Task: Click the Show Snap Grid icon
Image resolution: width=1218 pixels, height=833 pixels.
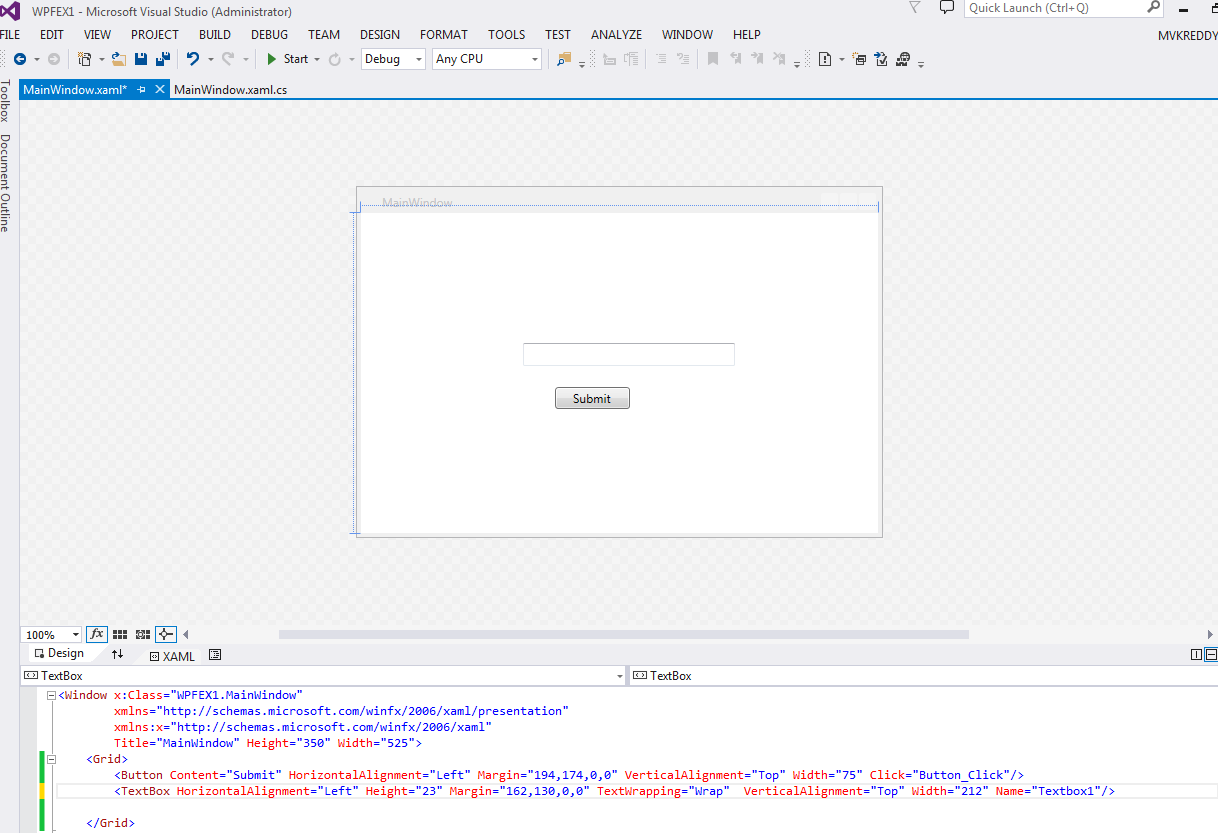Action: click(120, 634)
